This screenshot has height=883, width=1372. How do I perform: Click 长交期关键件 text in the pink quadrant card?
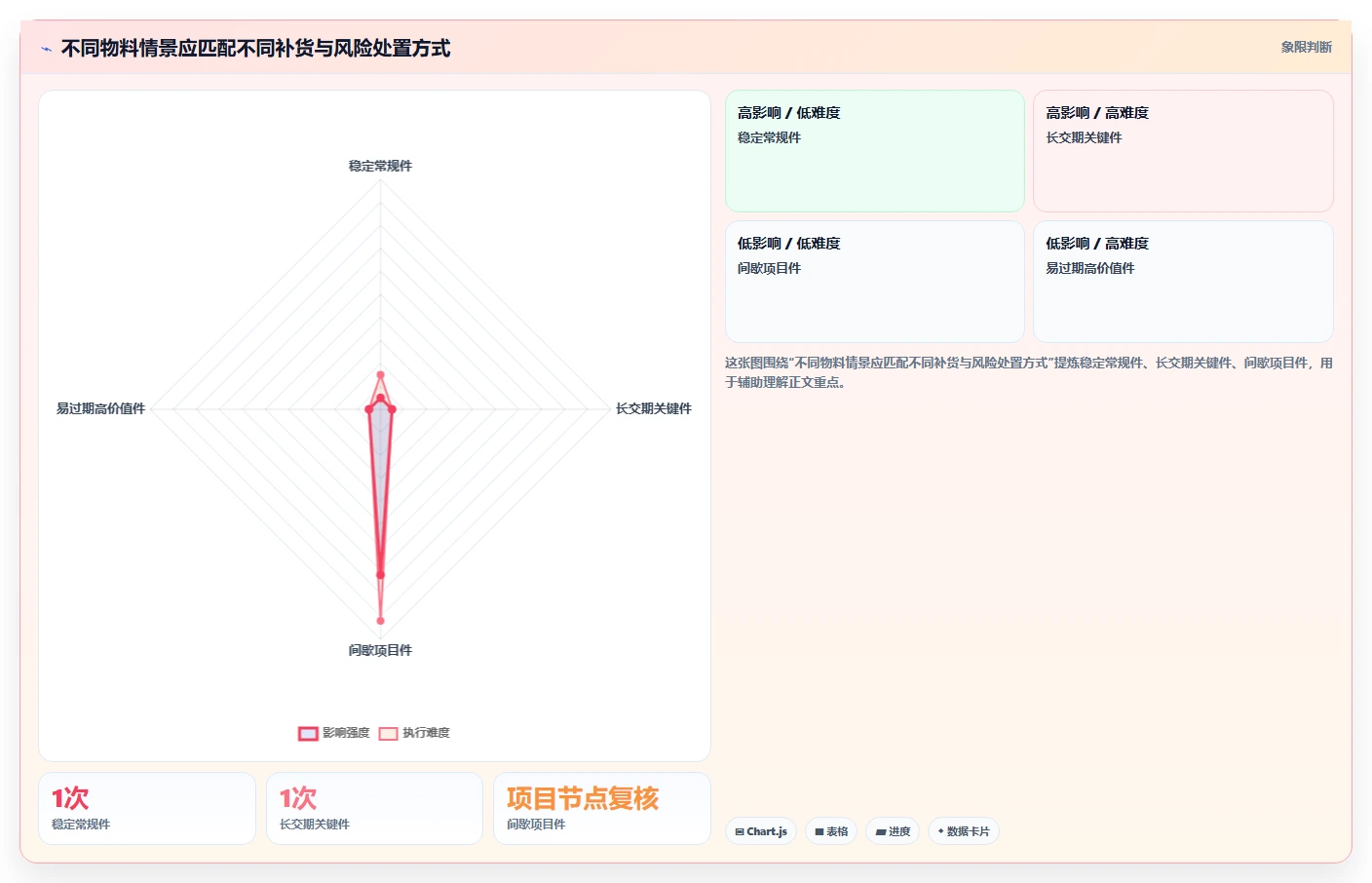pos(1084,137)
